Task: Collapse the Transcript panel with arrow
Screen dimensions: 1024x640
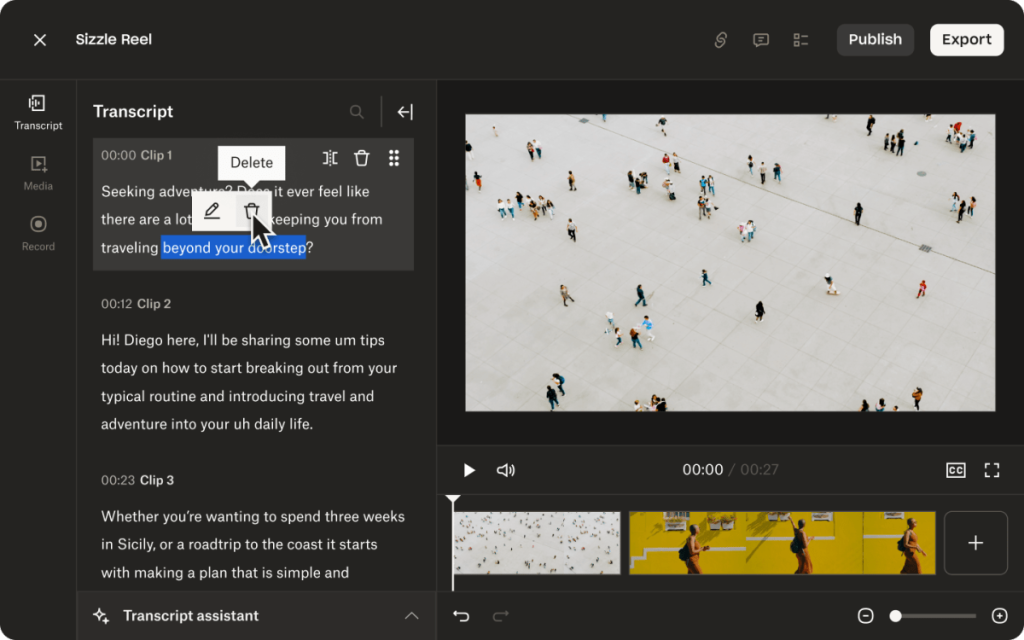Action: (405, 112)
